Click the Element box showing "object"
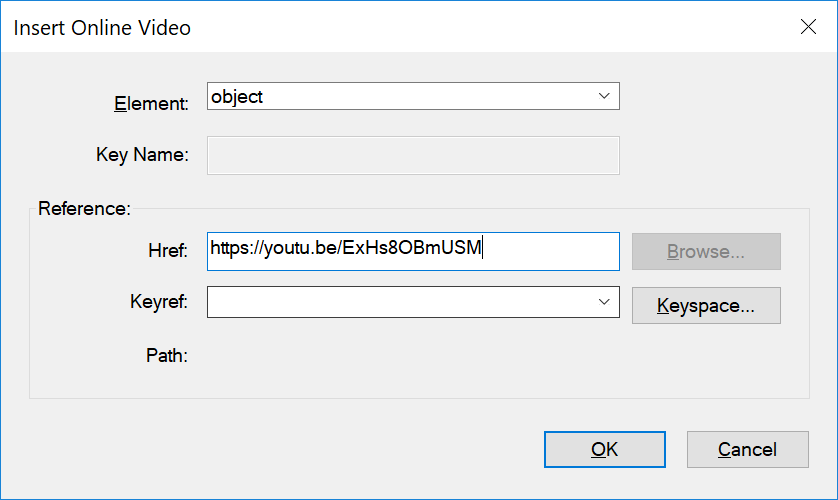 (x=400, y=96)
